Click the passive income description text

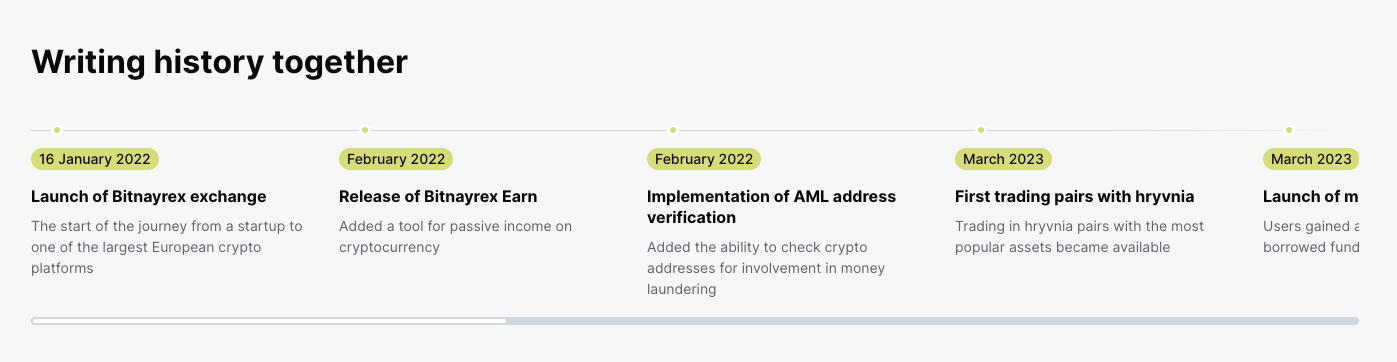coord(455,237)
